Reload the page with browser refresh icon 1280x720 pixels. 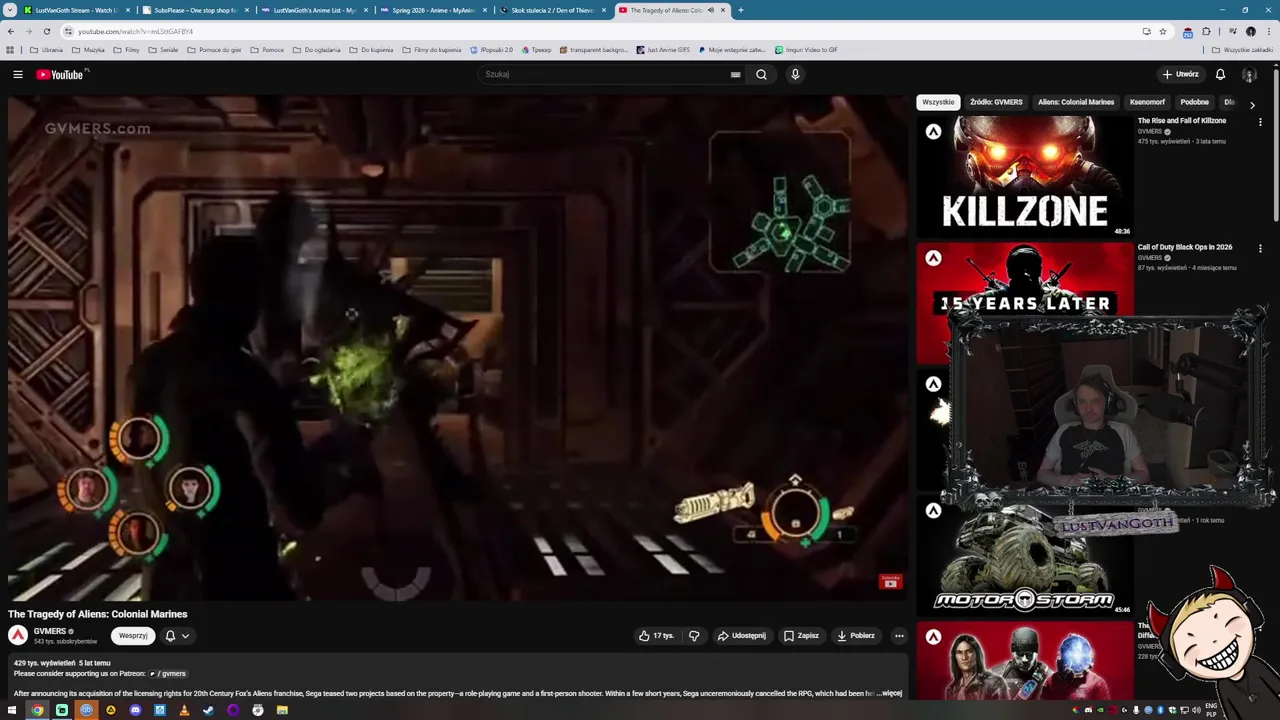click(x=46, y=31)
